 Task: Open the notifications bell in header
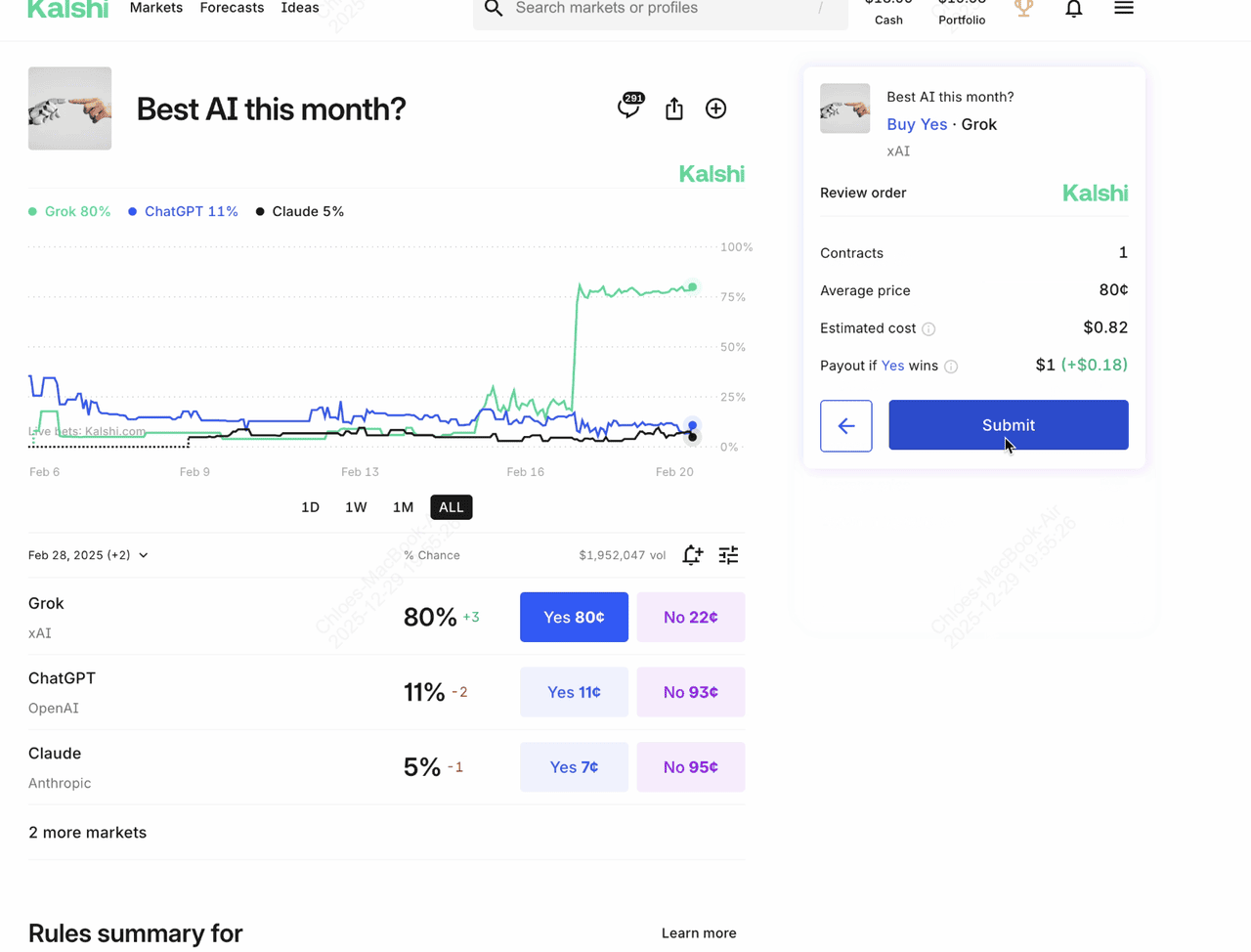[x=1073, y=9]
